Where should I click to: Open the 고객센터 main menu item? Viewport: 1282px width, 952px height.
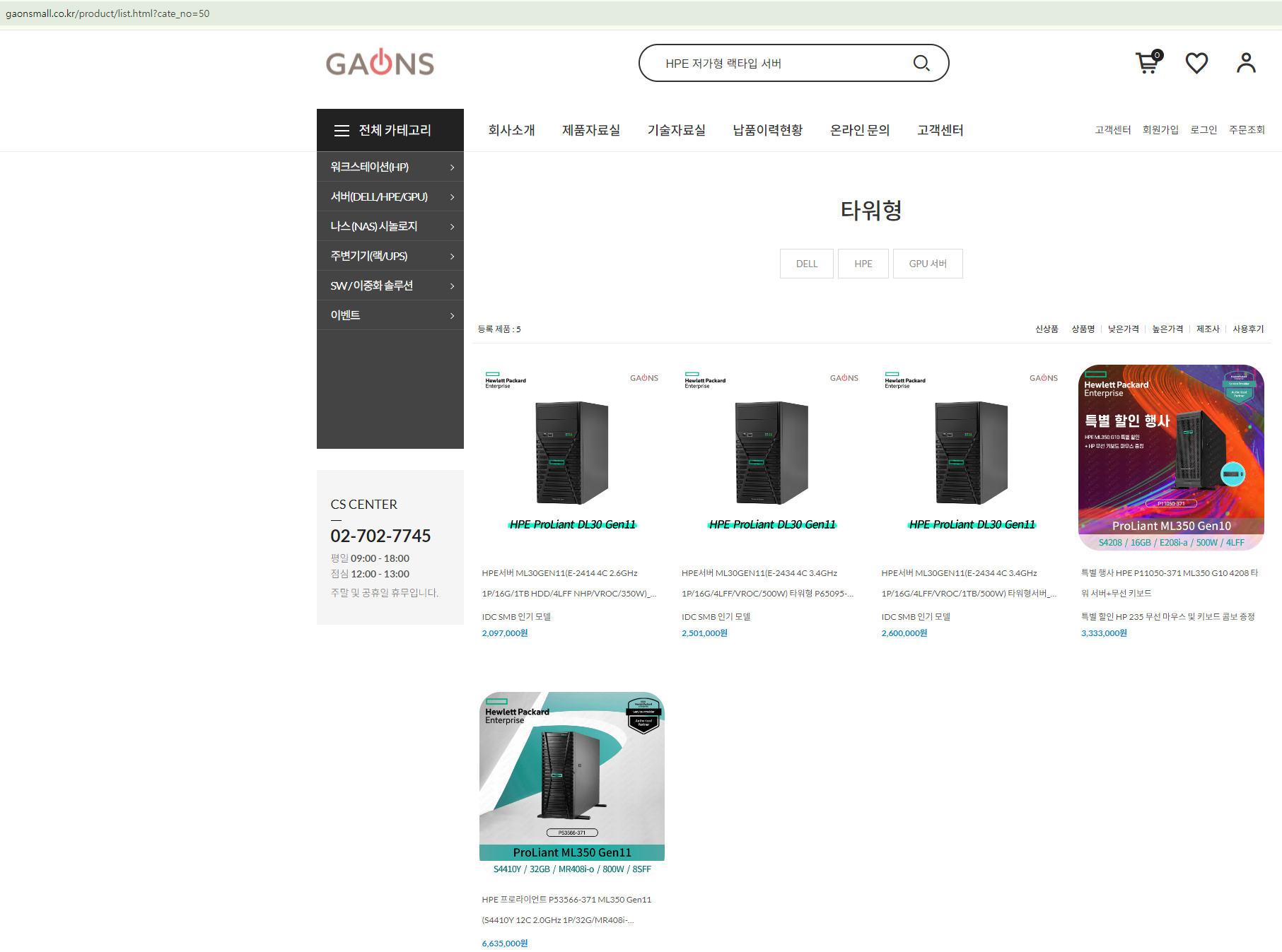pos(940,130)
